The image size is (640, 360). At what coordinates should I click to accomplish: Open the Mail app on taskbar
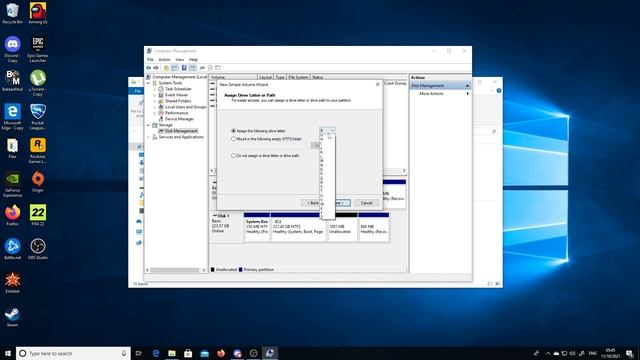point(204,353)
